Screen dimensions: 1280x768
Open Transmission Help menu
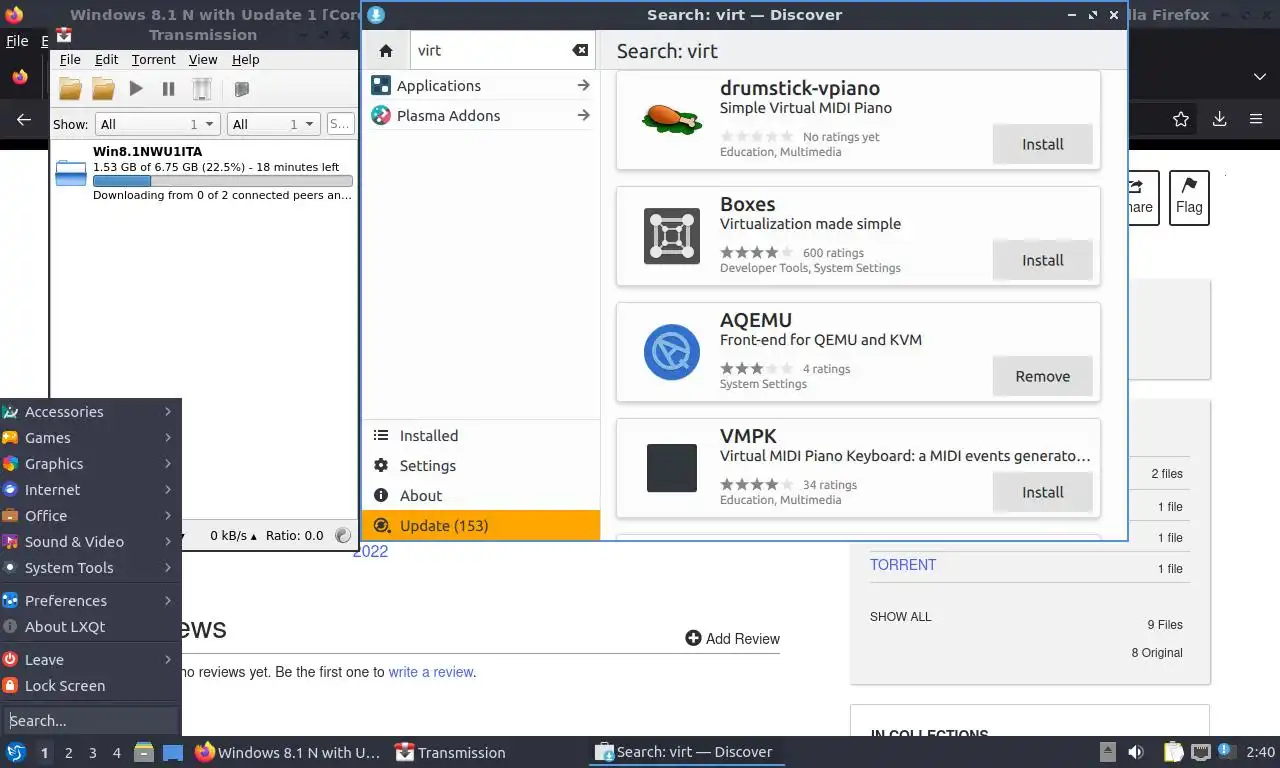click(x=246, y=60)
